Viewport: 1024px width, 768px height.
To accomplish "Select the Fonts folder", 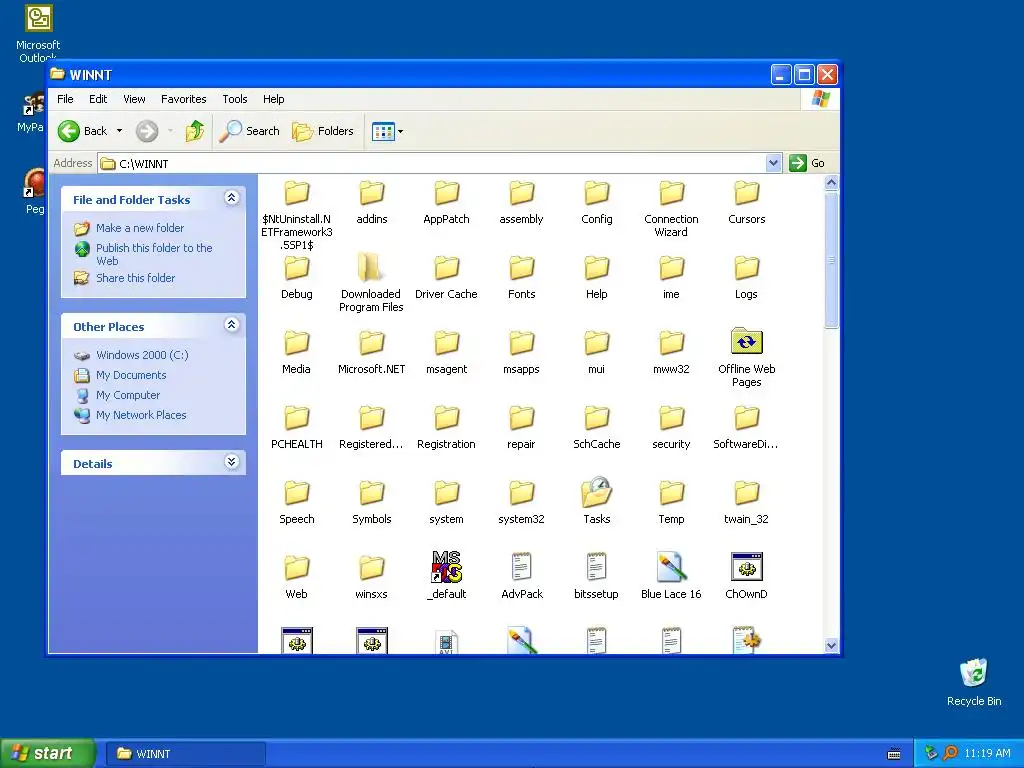I will tap(521, 276).
